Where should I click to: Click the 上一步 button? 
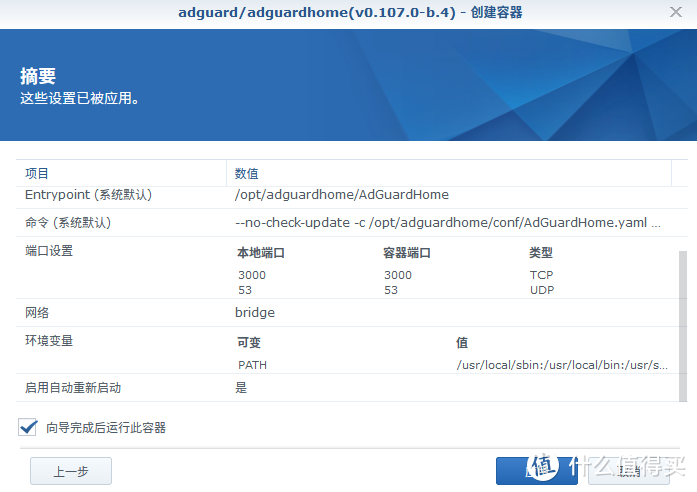tap(71, 471)
